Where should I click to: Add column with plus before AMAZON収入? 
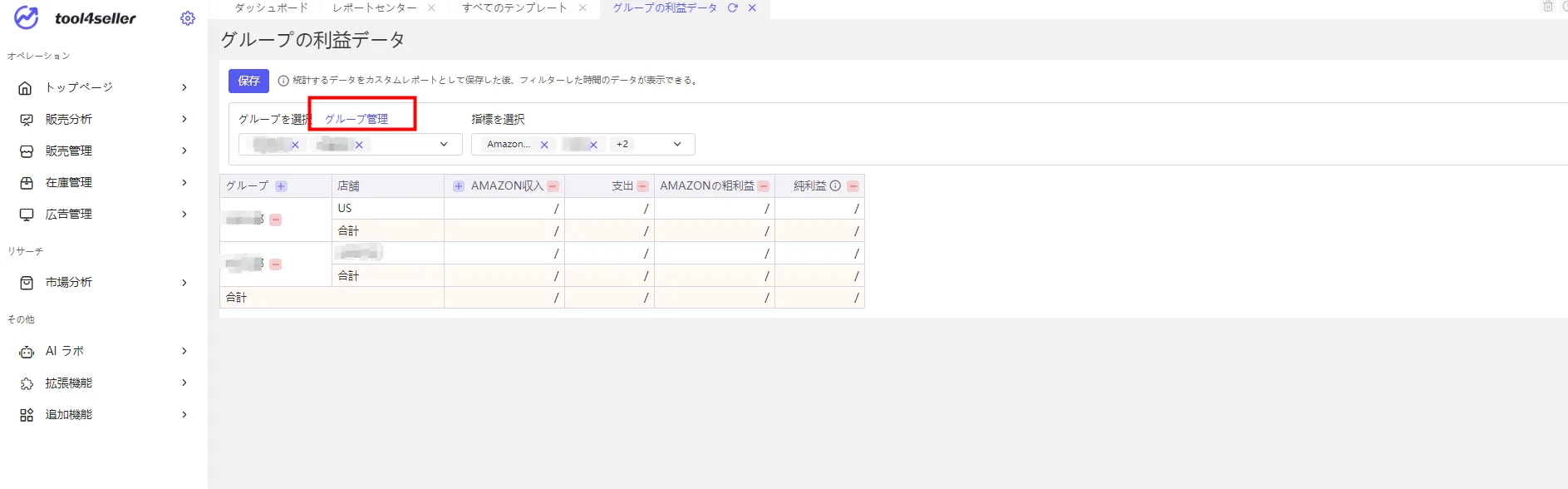coord(458,186)
